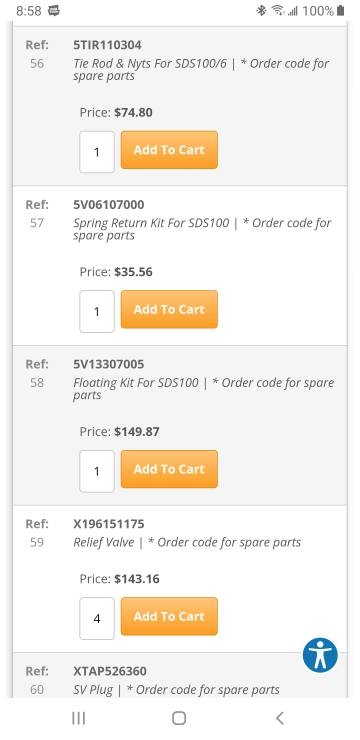Open part number 5TIR110304 link
360x740 pixels.
(x=107, y=45)
